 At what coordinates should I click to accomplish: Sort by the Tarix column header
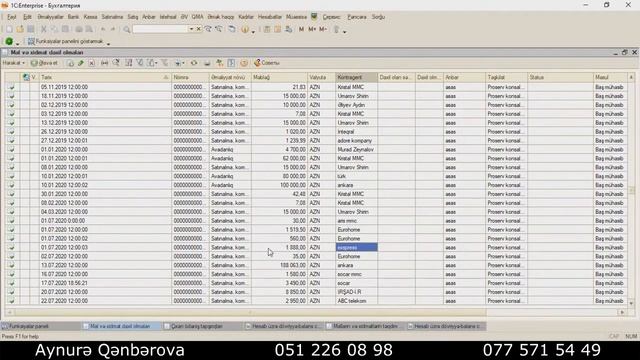(x=104, y=77)
